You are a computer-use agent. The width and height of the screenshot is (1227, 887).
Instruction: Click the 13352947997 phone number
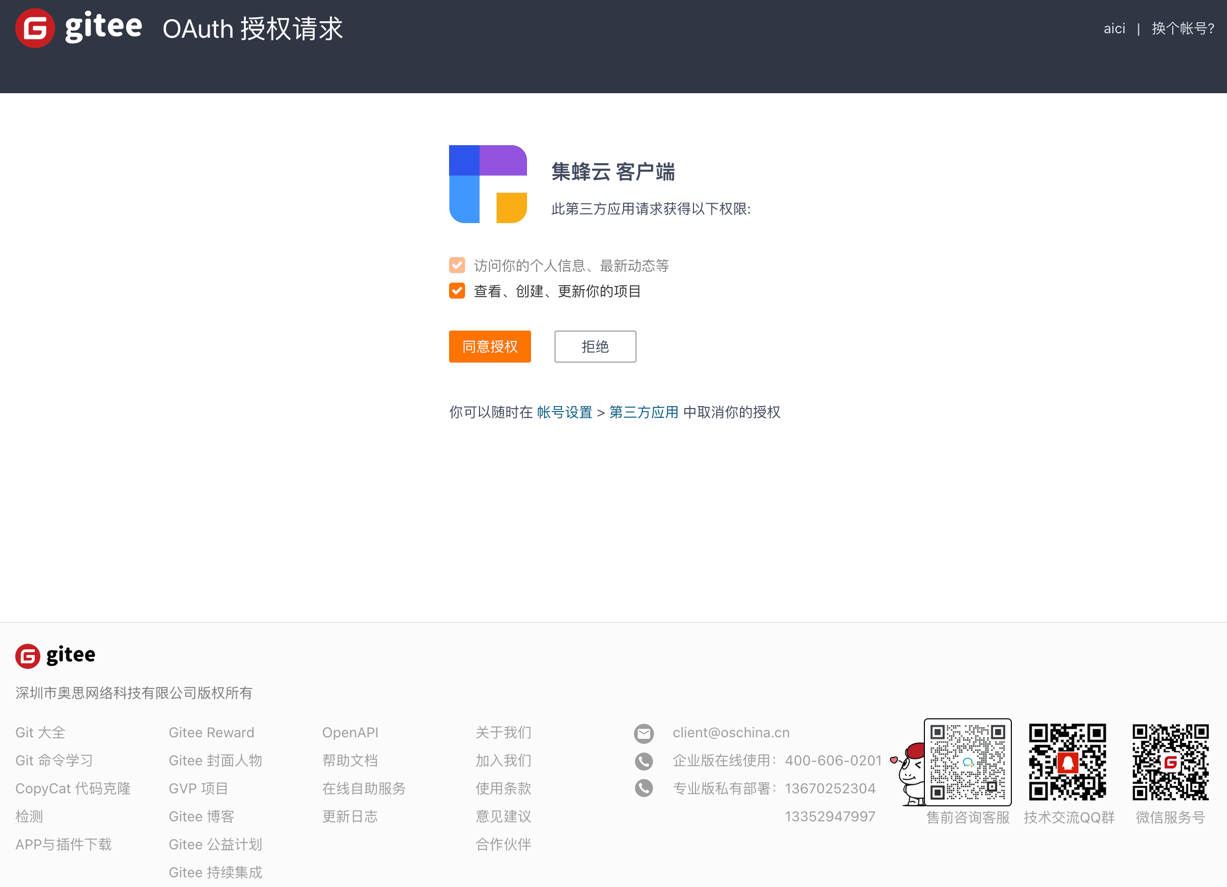830,817
